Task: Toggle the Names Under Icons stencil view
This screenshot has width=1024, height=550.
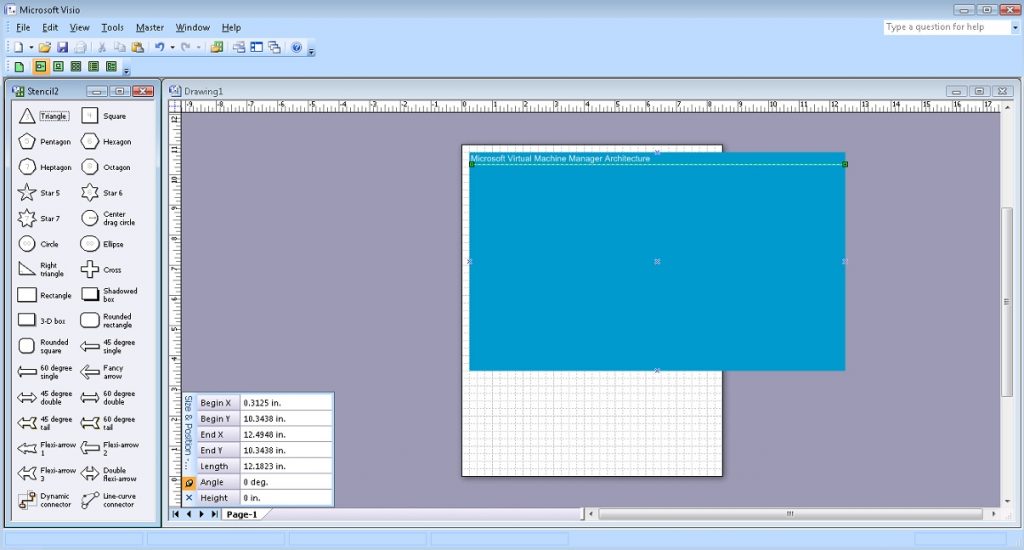Action: click(58, 67)
